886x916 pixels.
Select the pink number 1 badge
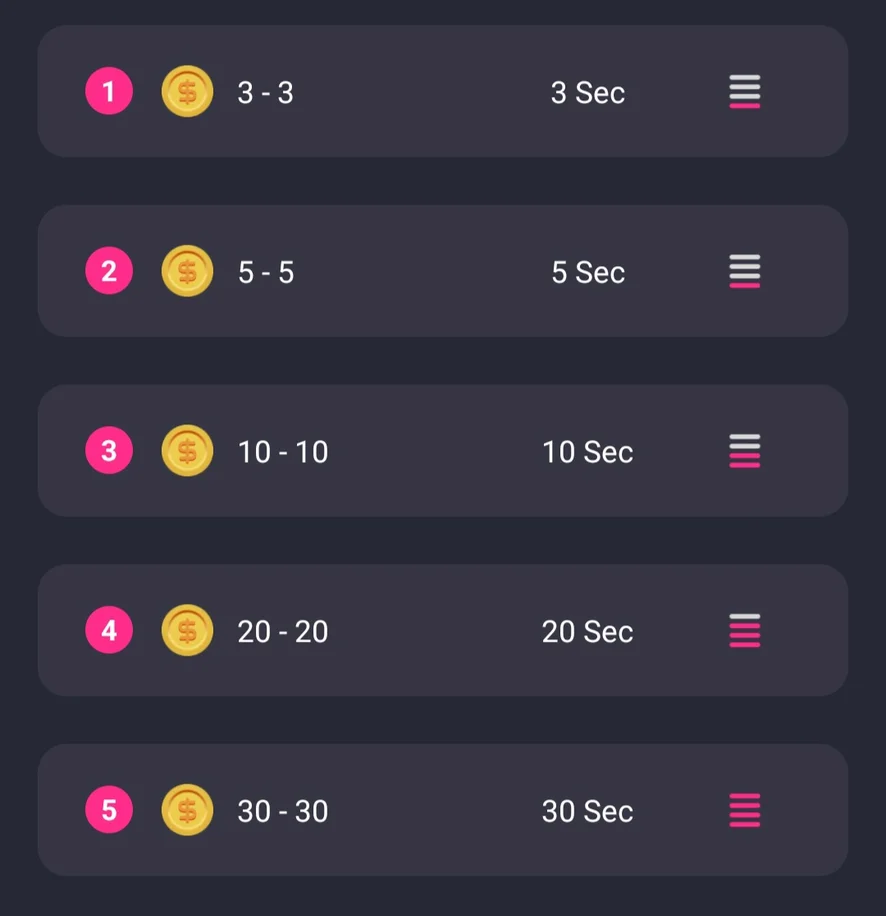click(109, 92)
